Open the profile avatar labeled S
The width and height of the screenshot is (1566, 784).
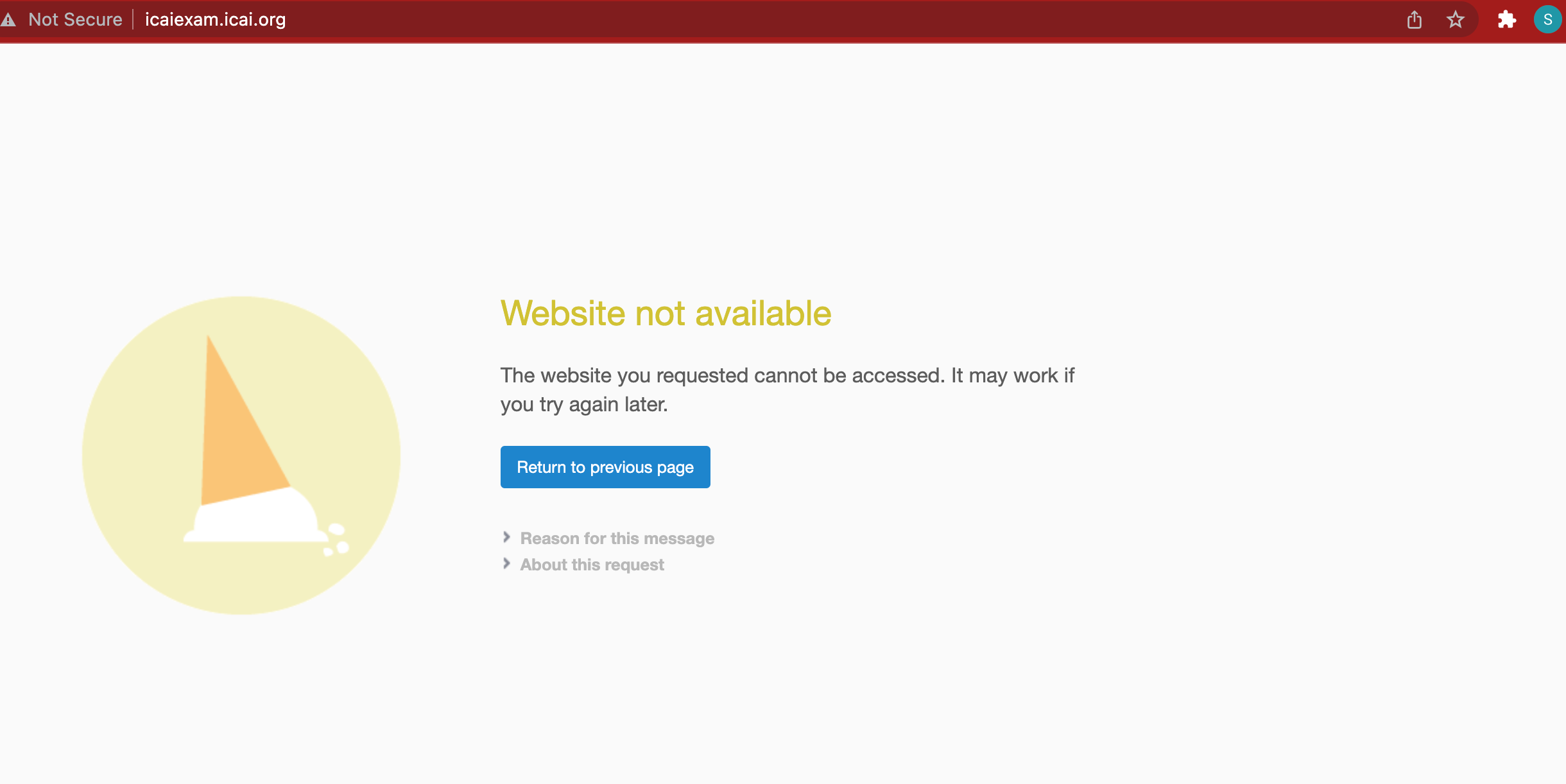(x=1547, y=19)
